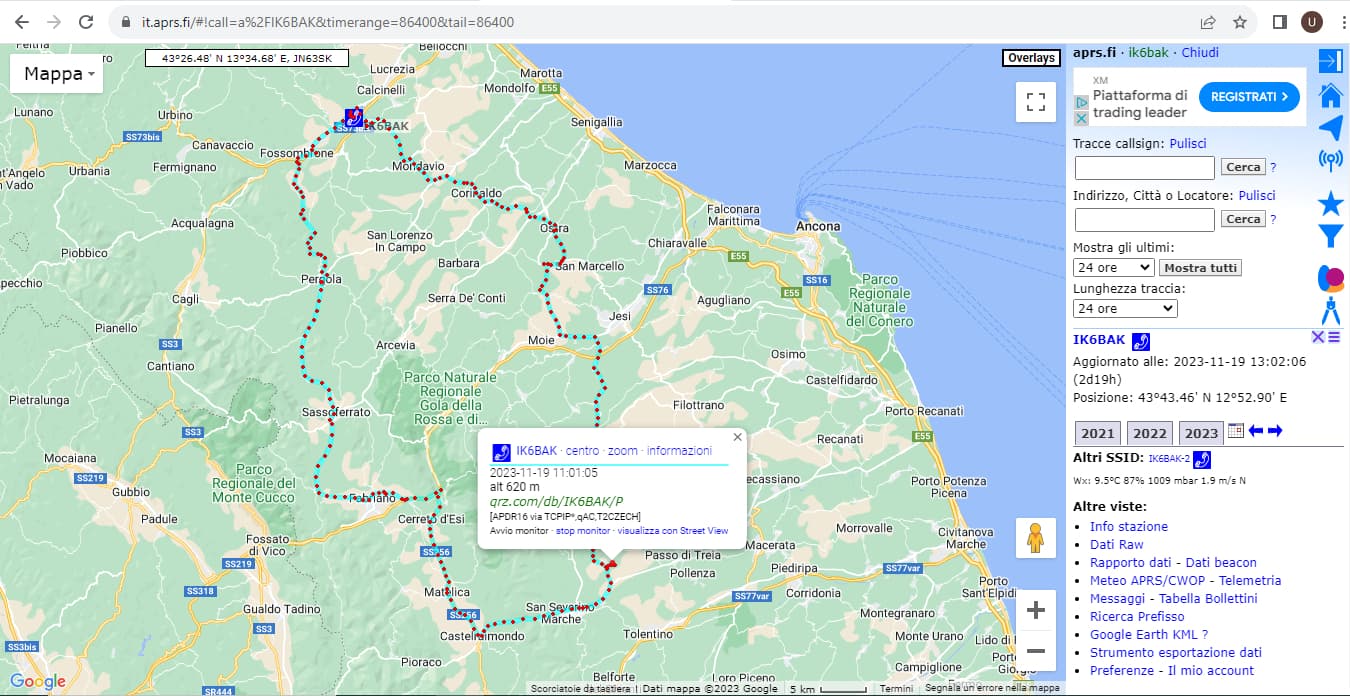Image resolution: width=1350 pixels, height=696 pixels.
Task: Select the compass measuring tool icon
Action: pyautogui.click(x=1330, y=310)
